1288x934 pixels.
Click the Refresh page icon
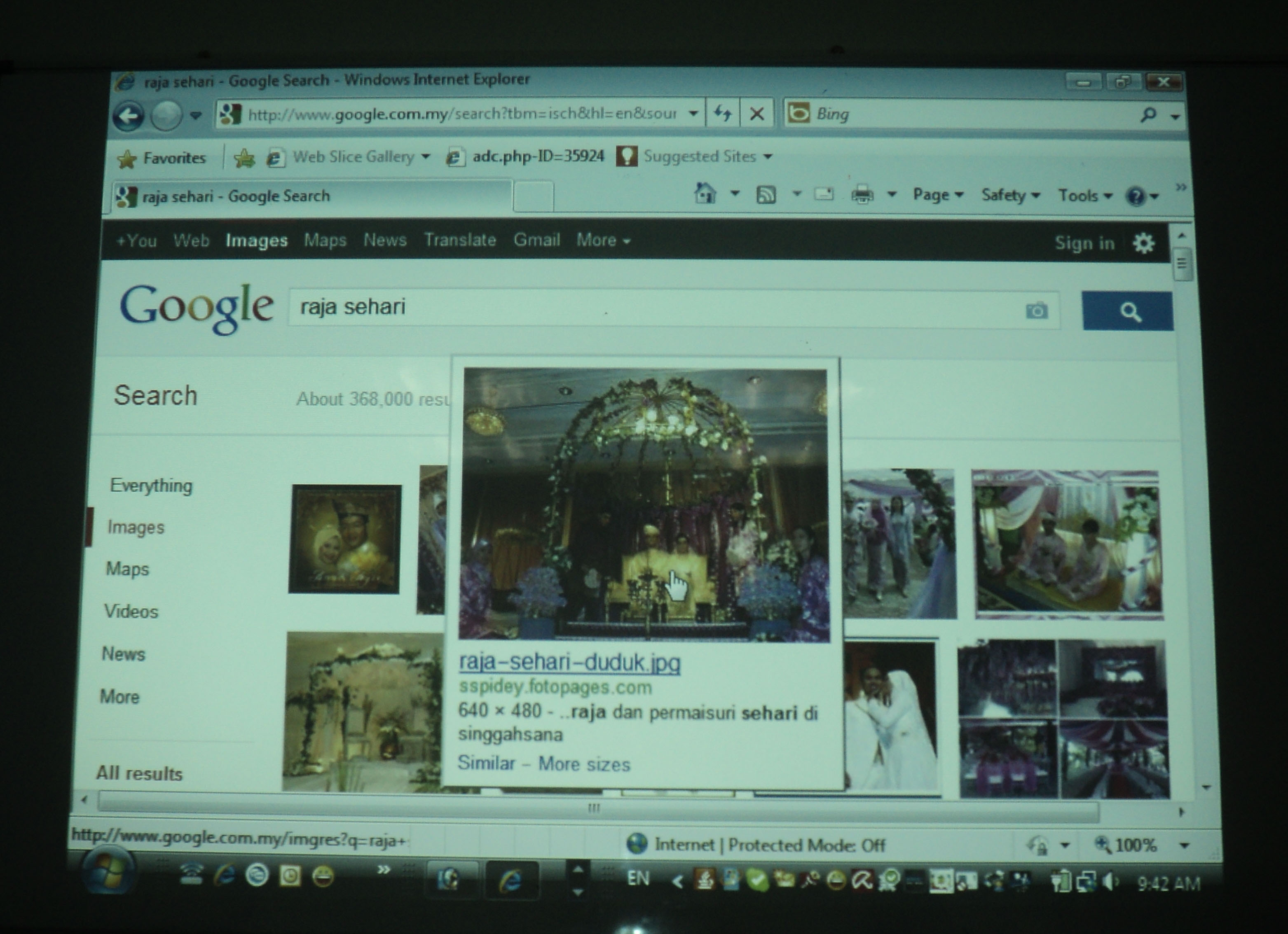(x=722, y=114)
